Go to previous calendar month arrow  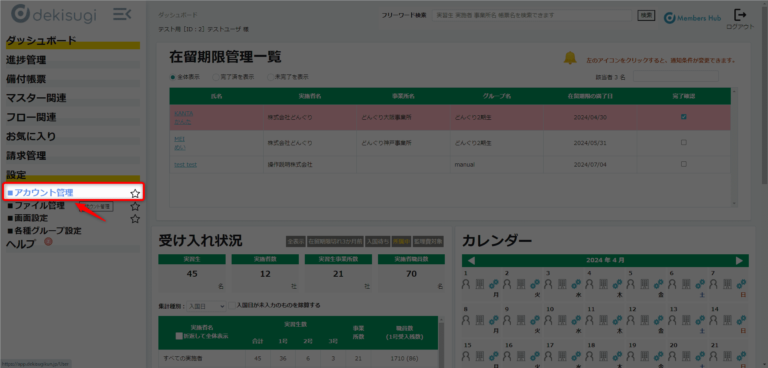coord(472,261)
